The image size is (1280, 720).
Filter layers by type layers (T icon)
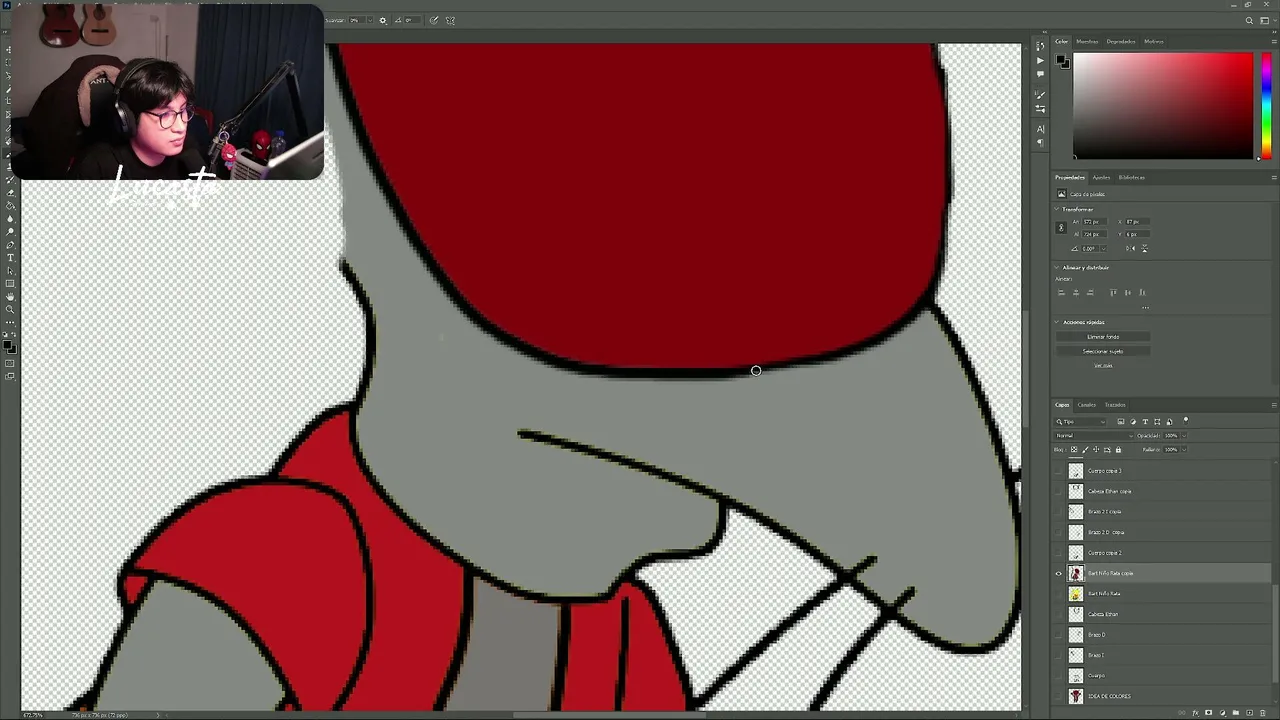coord(1145,422)
